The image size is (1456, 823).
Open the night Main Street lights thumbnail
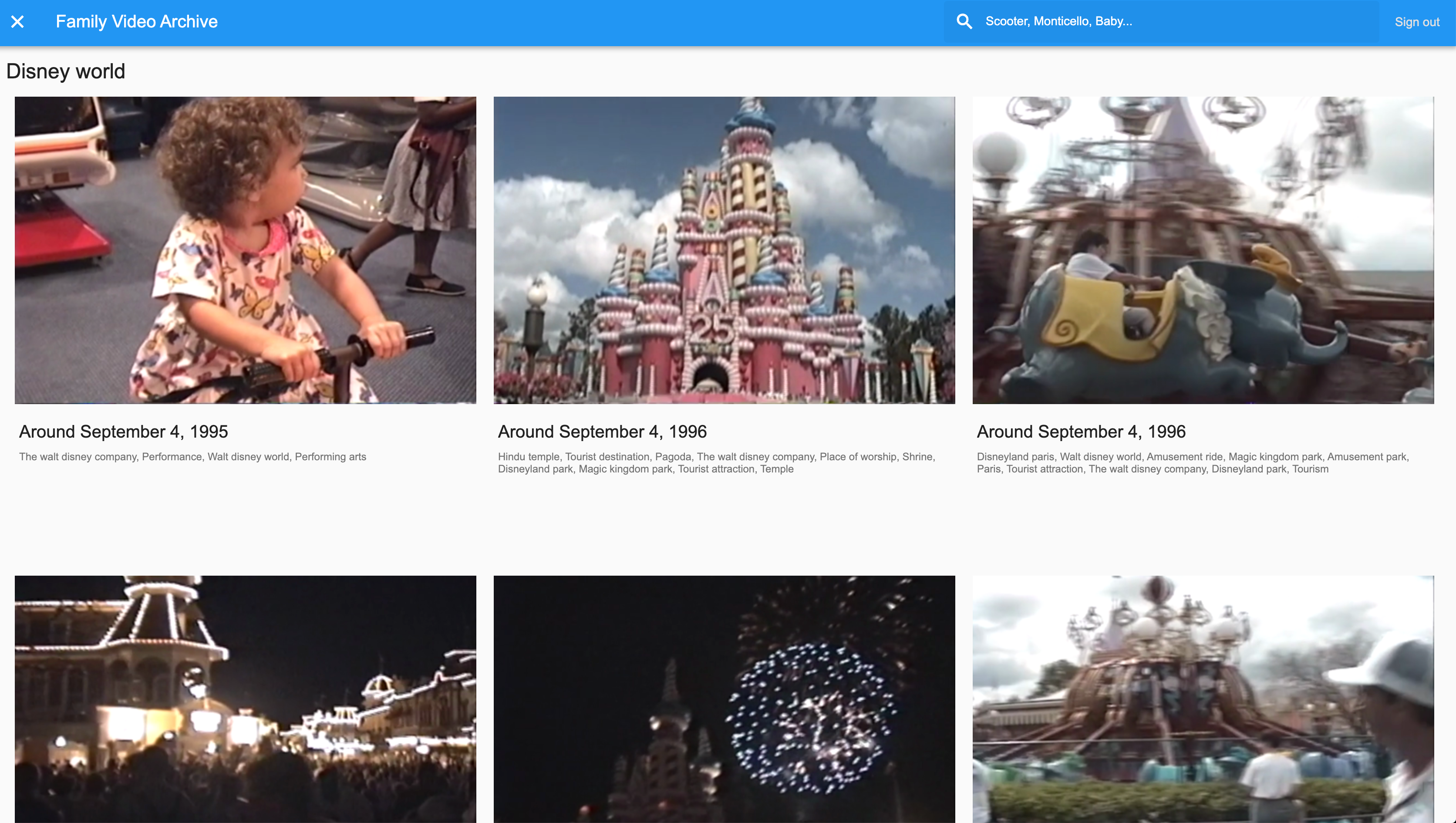click(x=245, y=698)
